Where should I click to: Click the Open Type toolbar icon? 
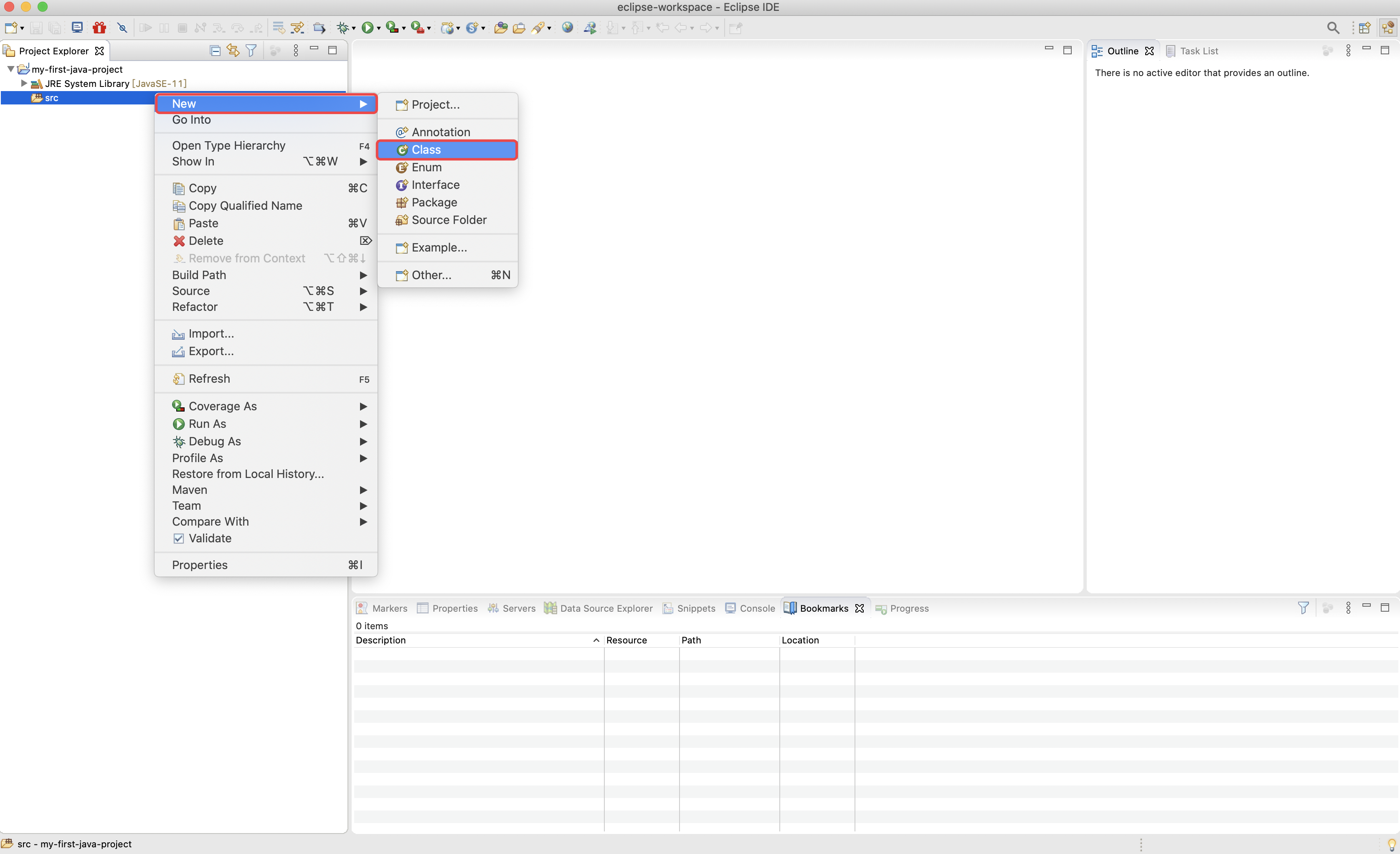pos(501,27)
